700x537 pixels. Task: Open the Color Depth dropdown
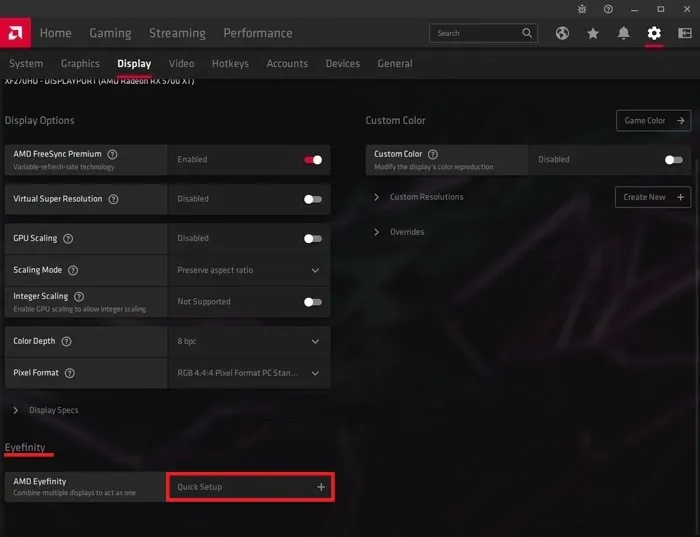249,341
